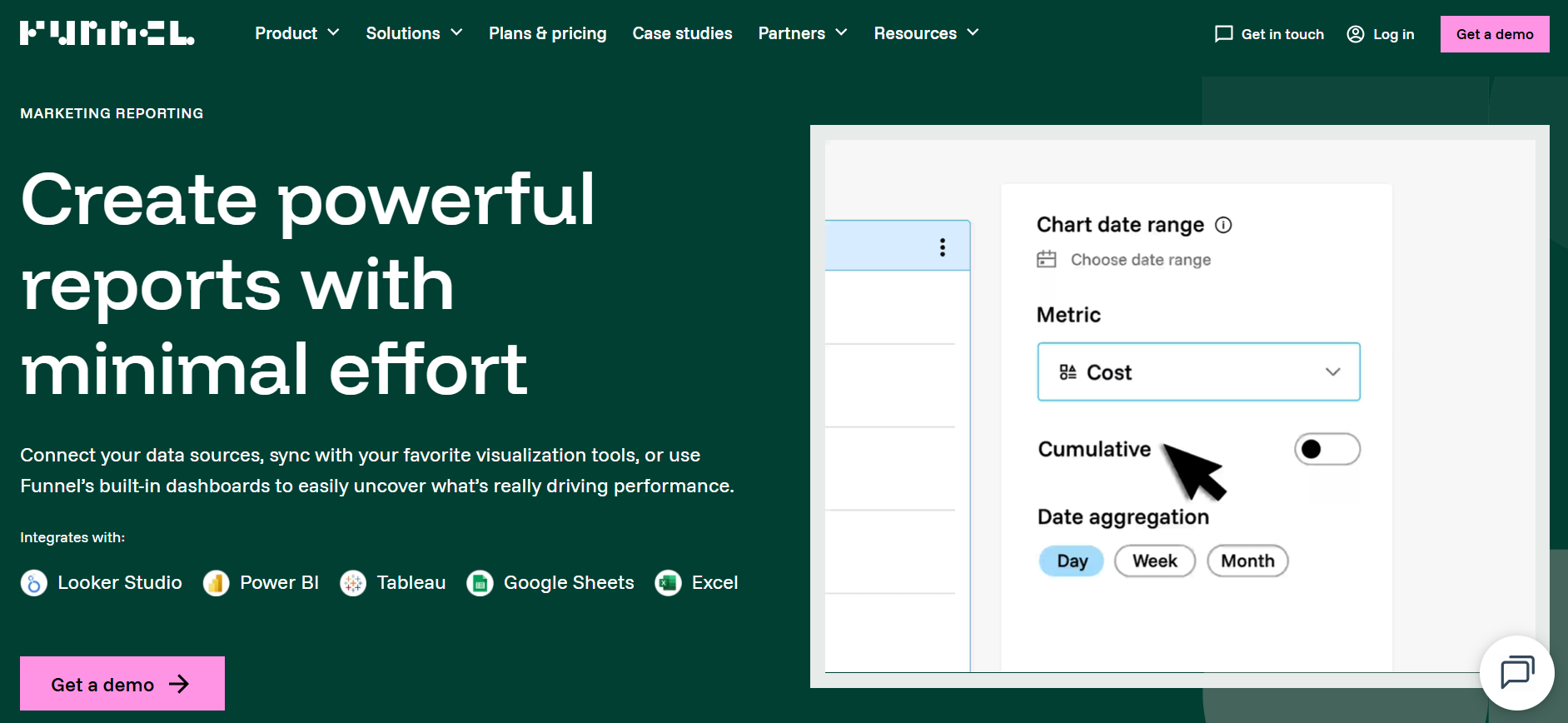Click the MARKETING REPORTING label
This screenshot has height=723, width=1568.
click(112, 113)
